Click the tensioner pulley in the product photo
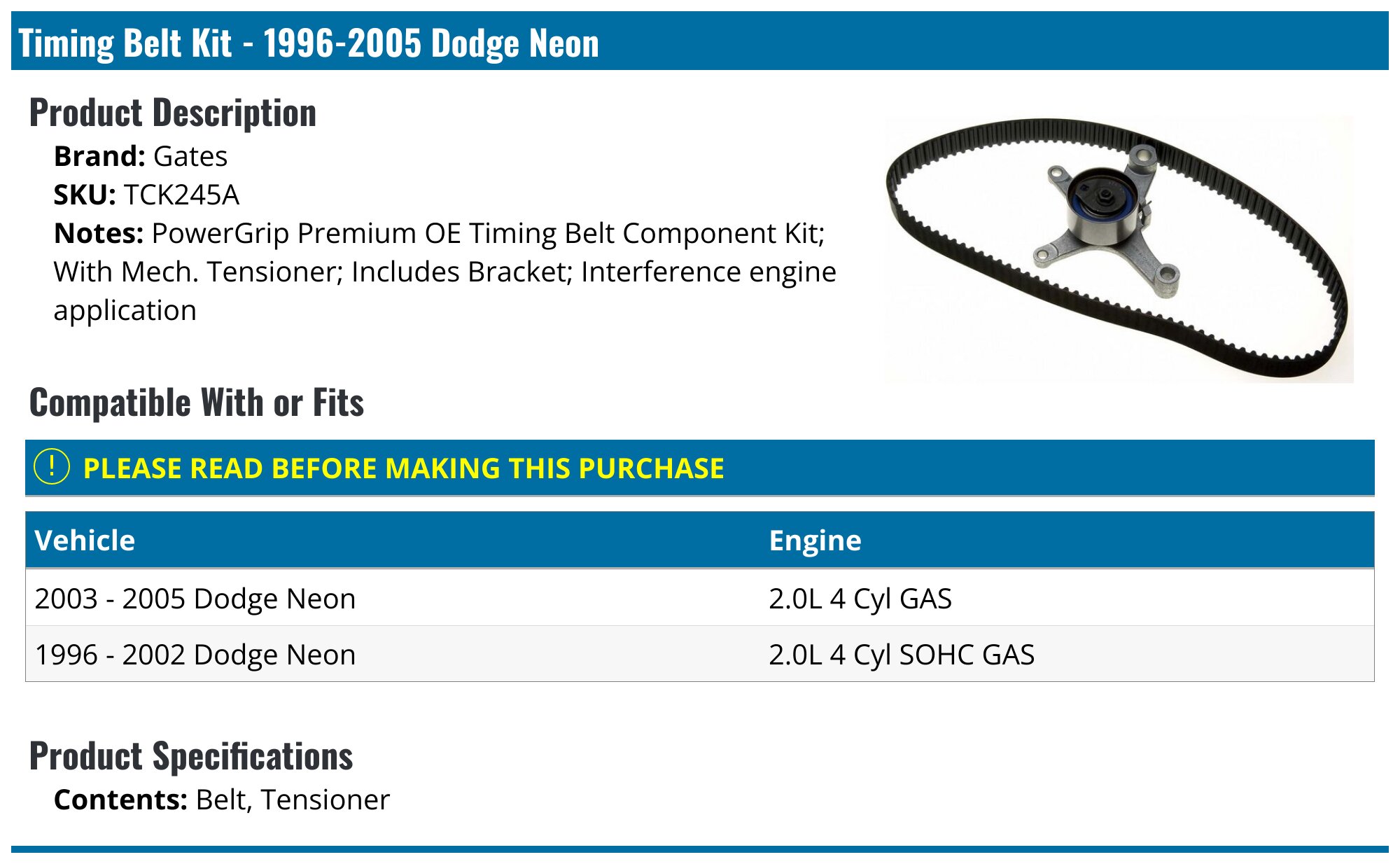1400x864 pixels. coord(1103,204)
